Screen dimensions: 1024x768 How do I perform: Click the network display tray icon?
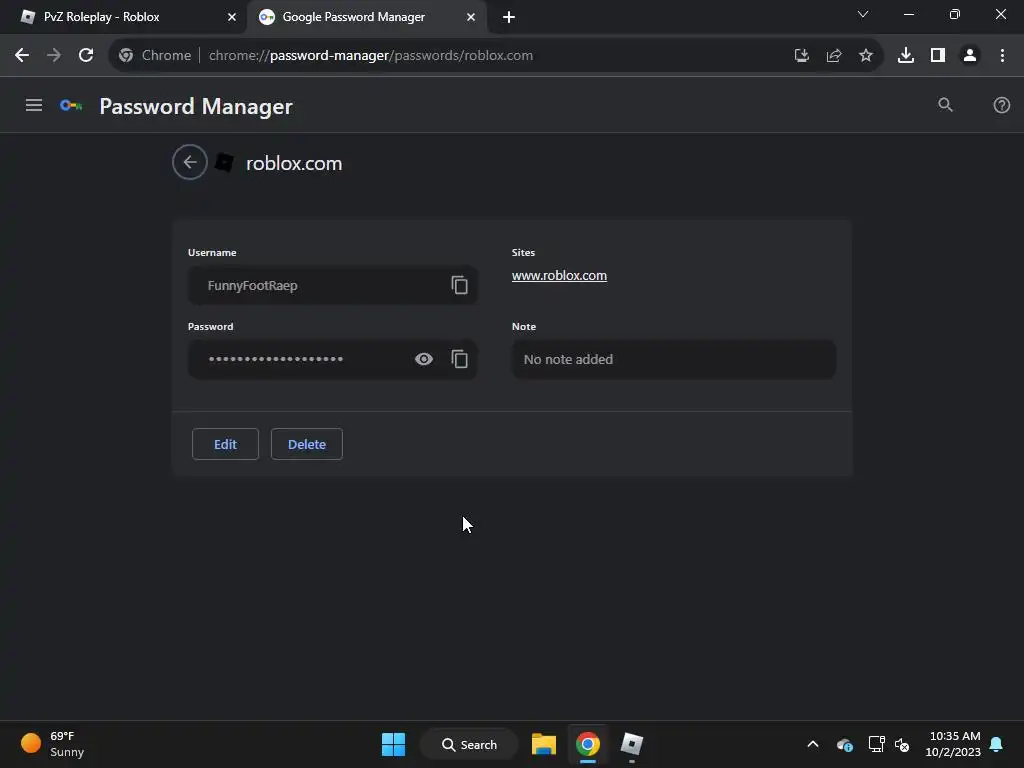pos(876,744)
